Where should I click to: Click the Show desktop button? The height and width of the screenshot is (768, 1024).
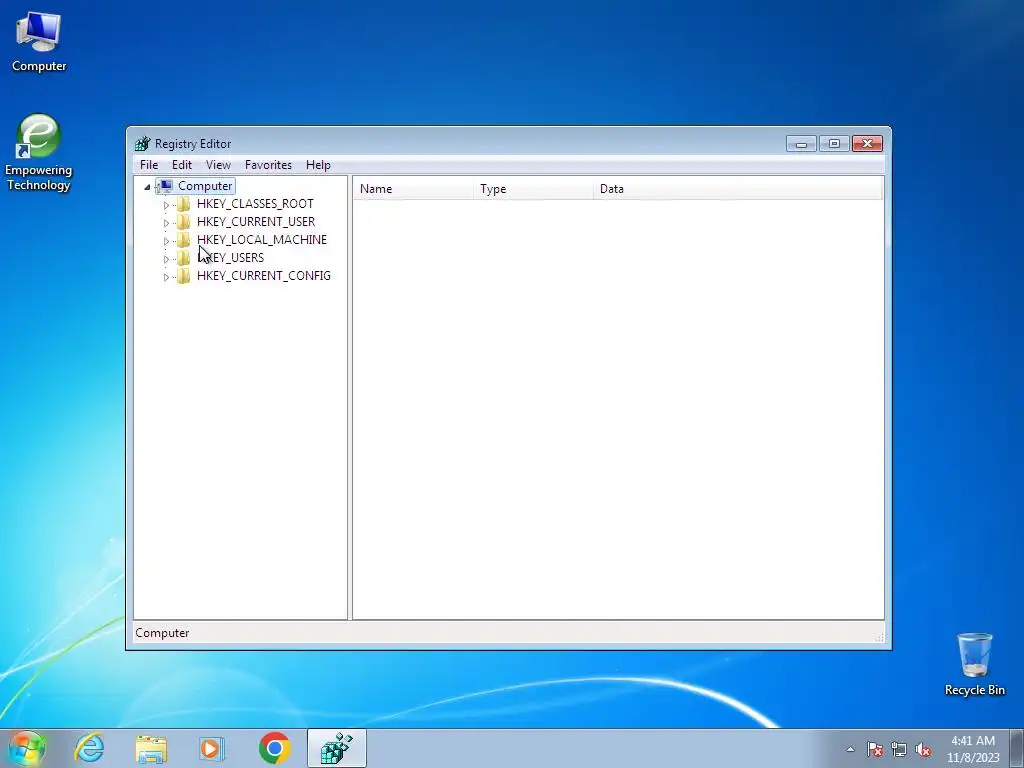pos(1017,748)
